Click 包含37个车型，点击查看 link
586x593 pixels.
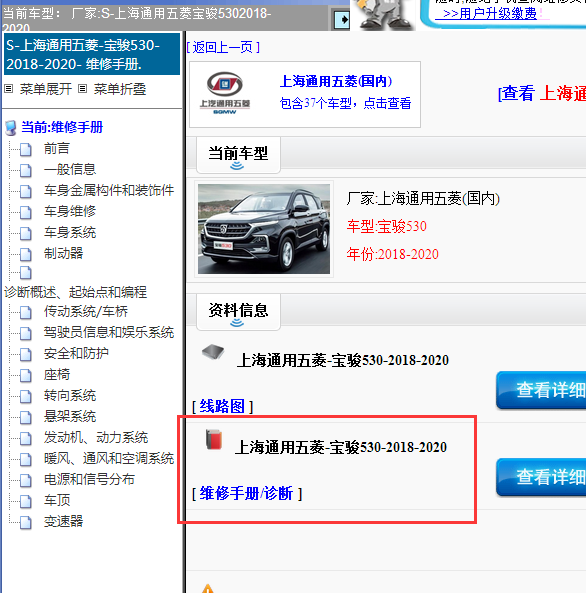tap(345, 103)
